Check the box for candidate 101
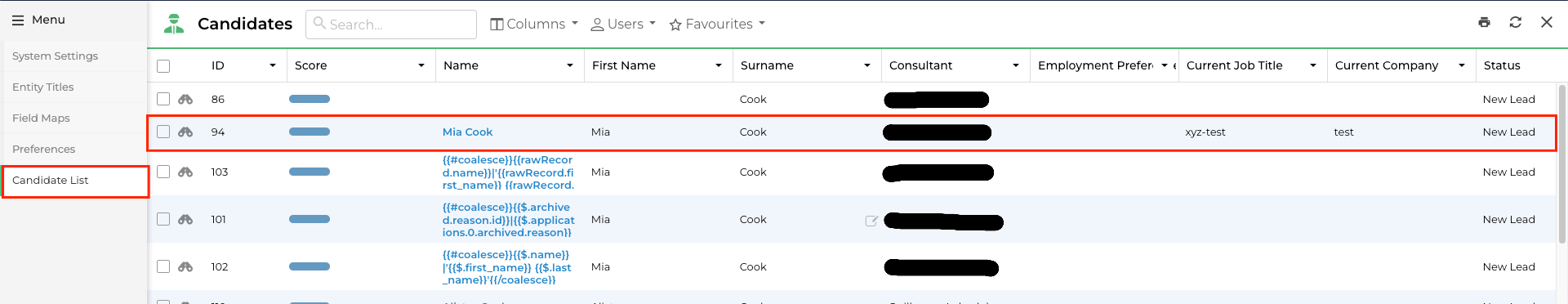Image resolution: width=1568 pixels, height=304 pixels. (x=163, y=219)
